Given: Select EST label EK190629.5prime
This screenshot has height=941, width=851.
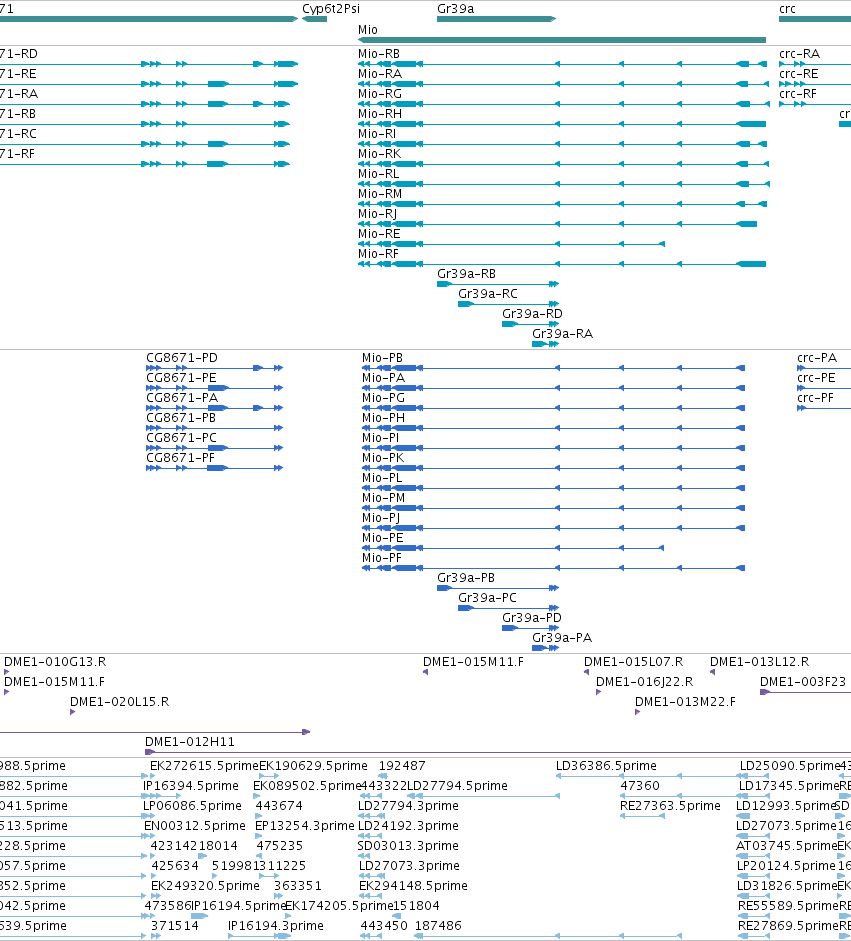Looking at the screenshot, I should click(x=313, y=765).
